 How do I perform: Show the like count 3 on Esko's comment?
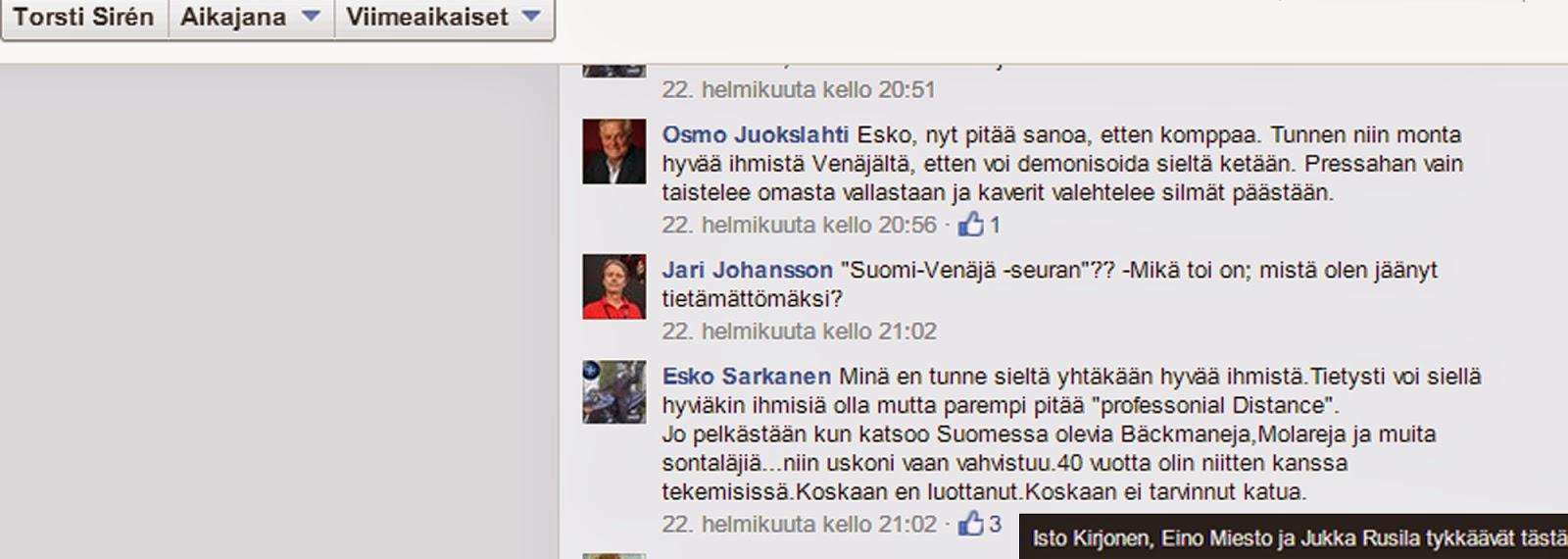995,524
